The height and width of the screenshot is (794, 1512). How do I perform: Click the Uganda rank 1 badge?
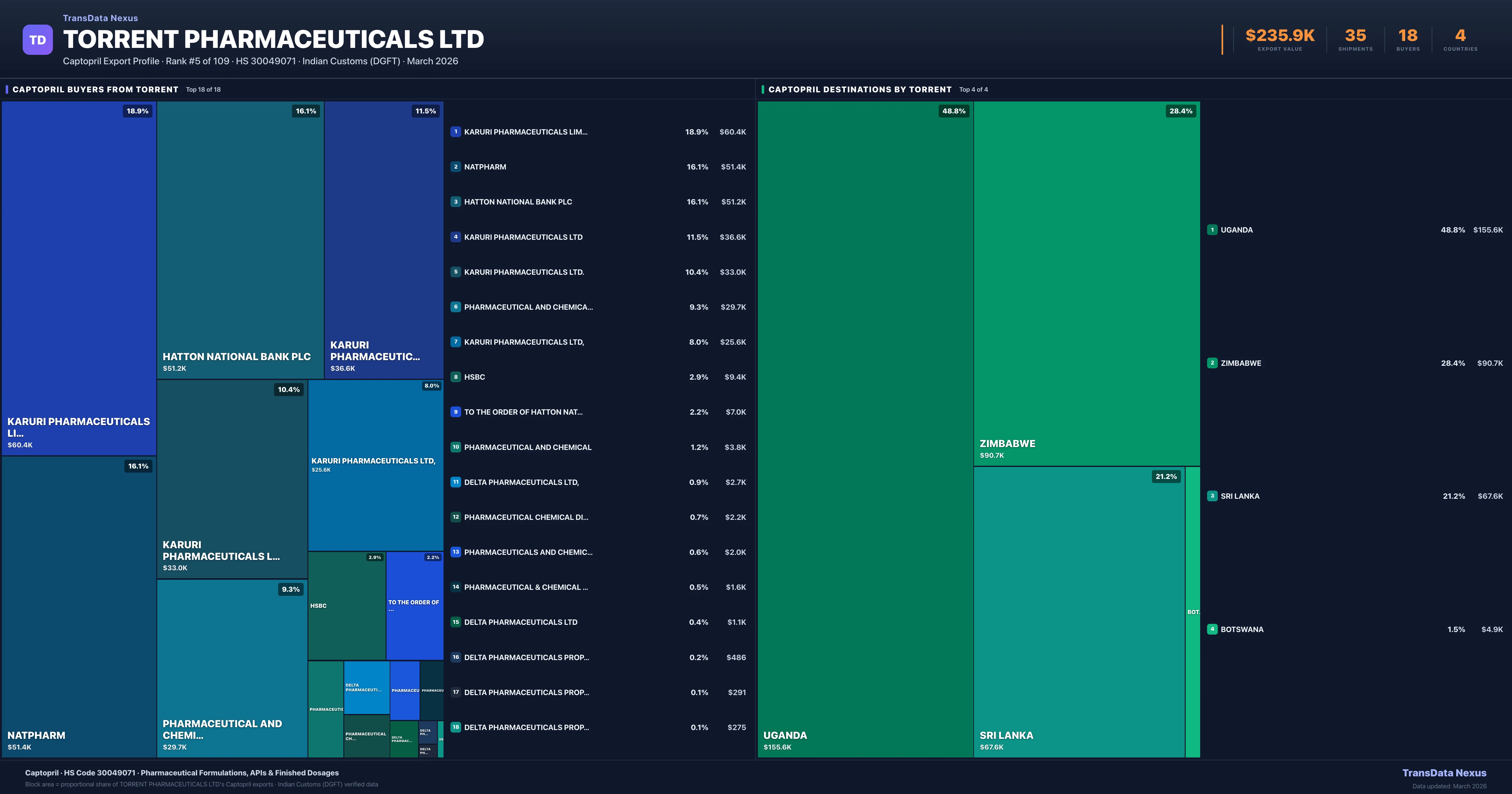[1212, 230]
